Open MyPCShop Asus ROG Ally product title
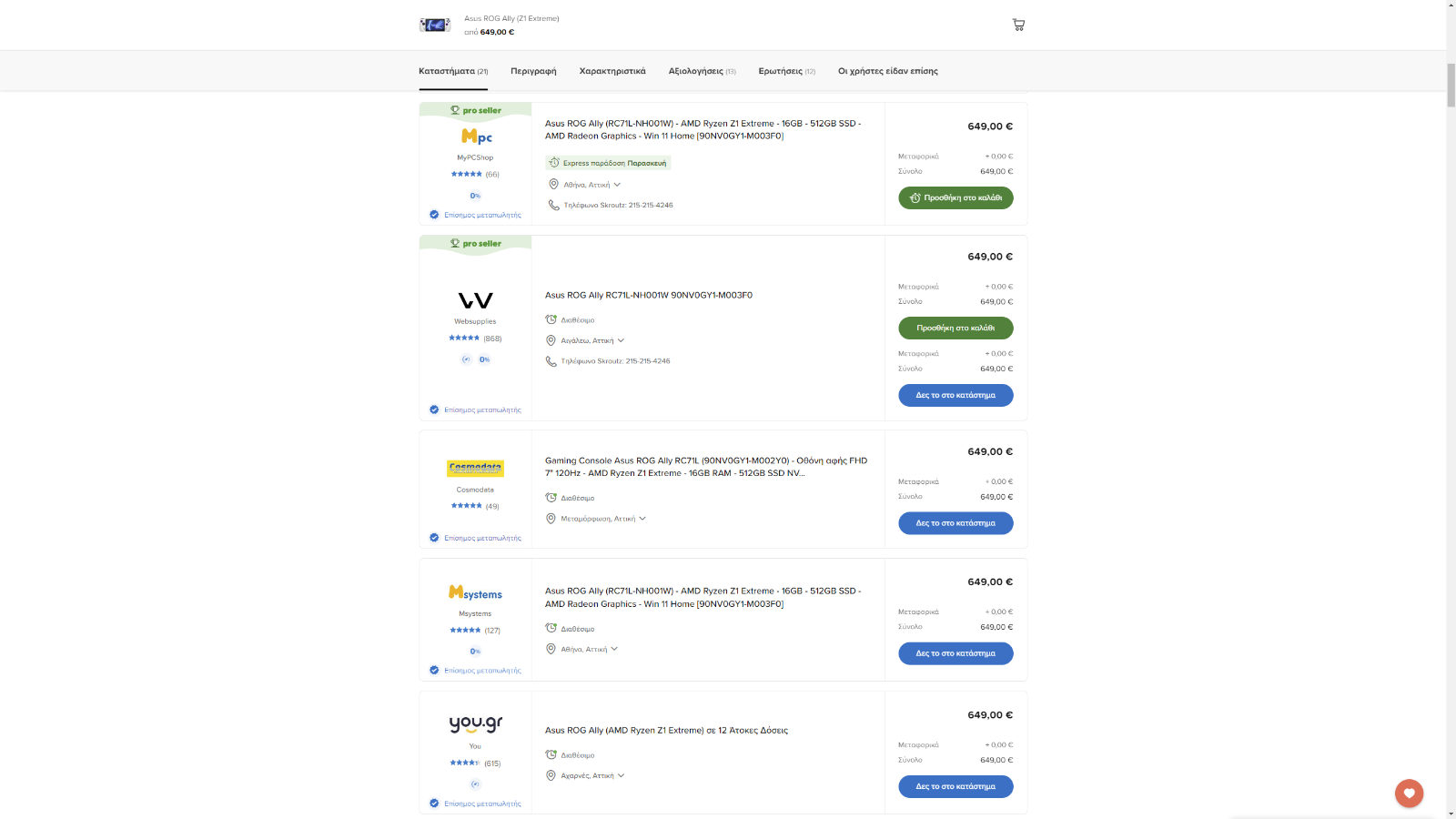The image size is (1456, 819). 703,129
